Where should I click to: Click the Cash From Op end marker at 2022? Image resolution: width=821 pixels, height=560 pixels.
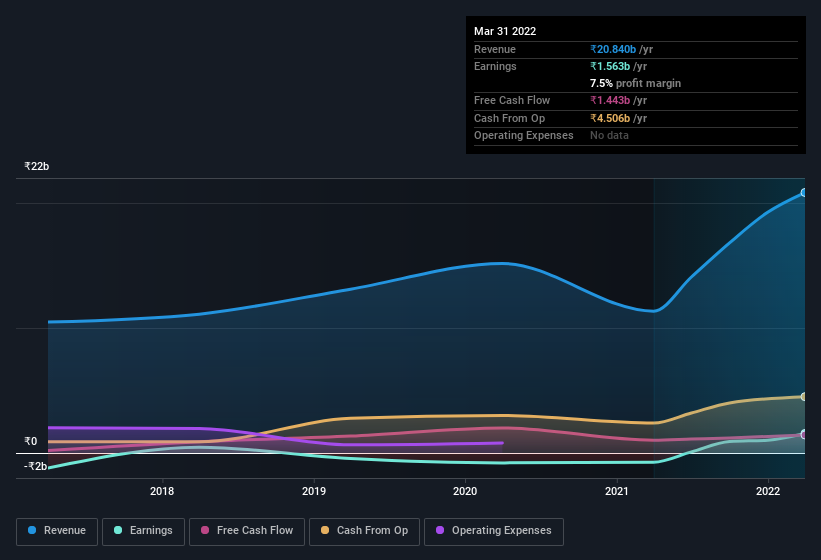point(804,397)
